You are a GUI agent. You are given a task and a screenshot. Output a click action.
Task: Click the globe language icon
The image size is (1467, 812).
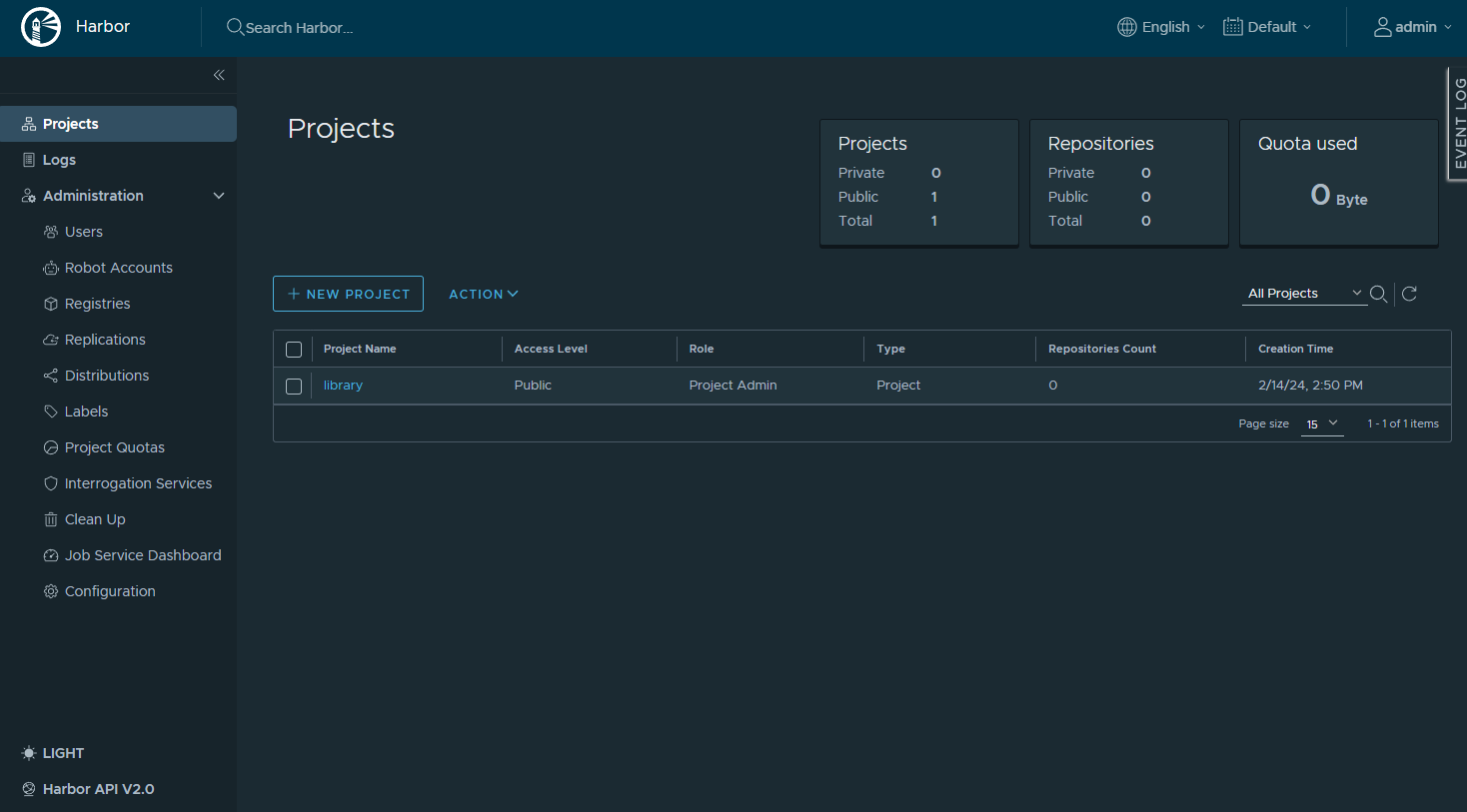[x=1127, y=27]
